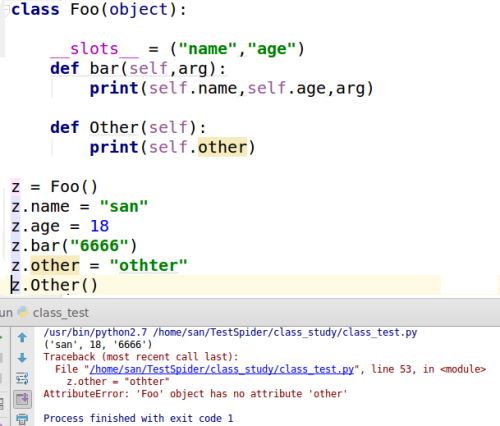Click the AttributeError message line in the console

pyautogui.click(x=195, y=394)
